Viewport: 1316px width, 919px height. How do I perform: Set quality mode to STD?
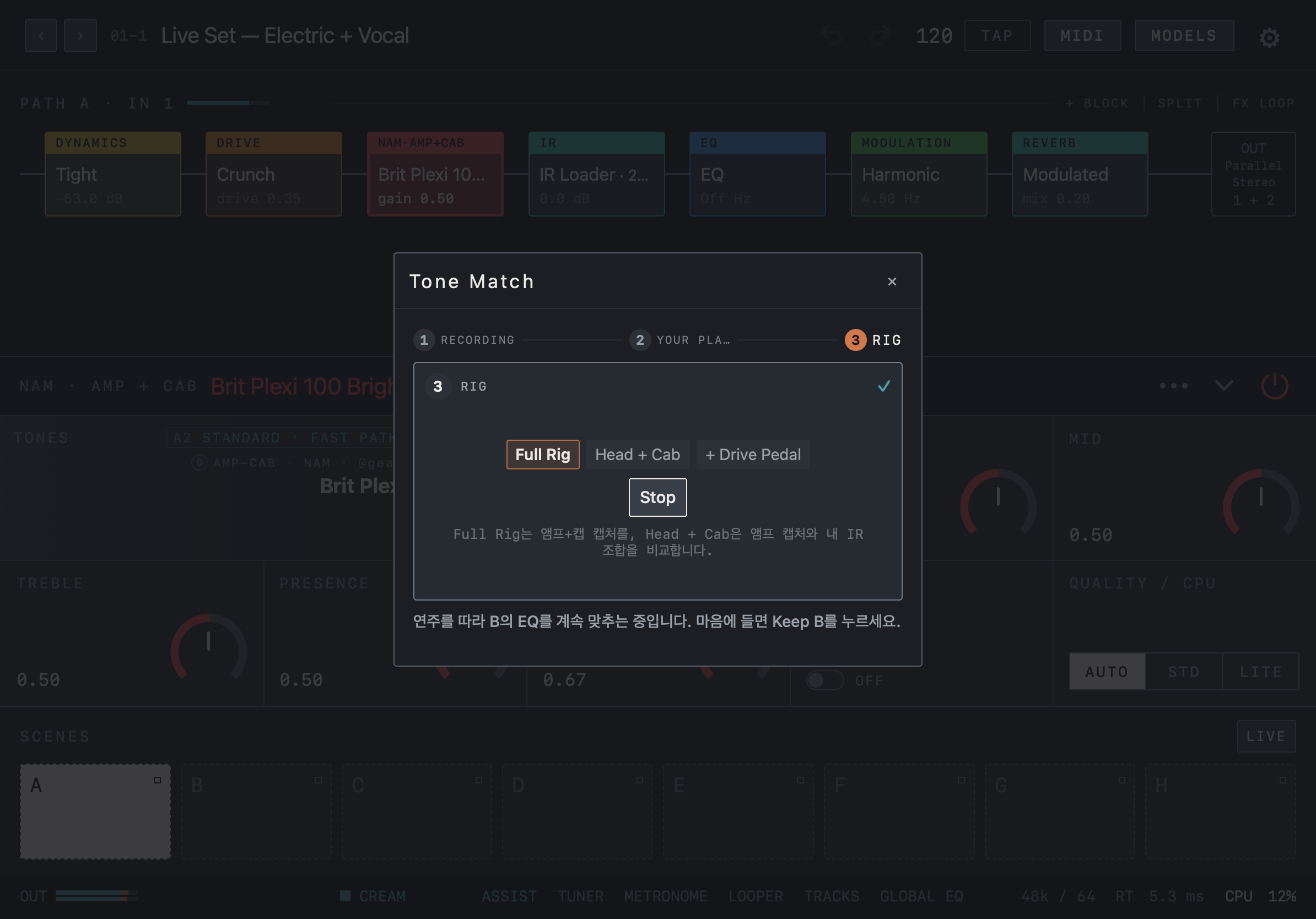[x=1184, y=672]
